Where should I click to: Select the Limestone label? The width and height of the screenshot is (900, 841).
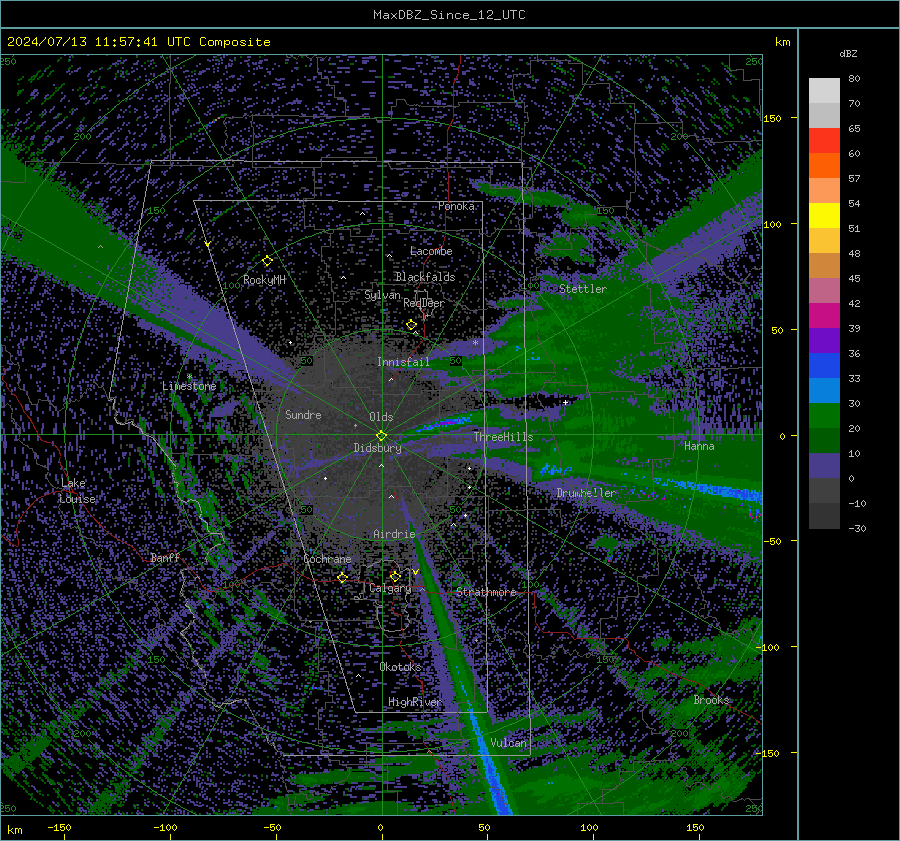click(x=189, y=386)
